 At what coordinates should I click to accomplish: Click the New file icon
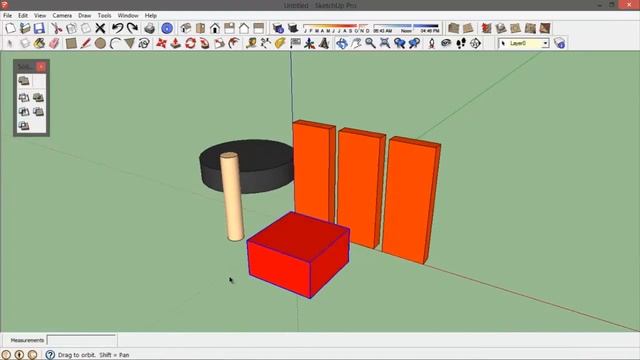click(10, 28)
